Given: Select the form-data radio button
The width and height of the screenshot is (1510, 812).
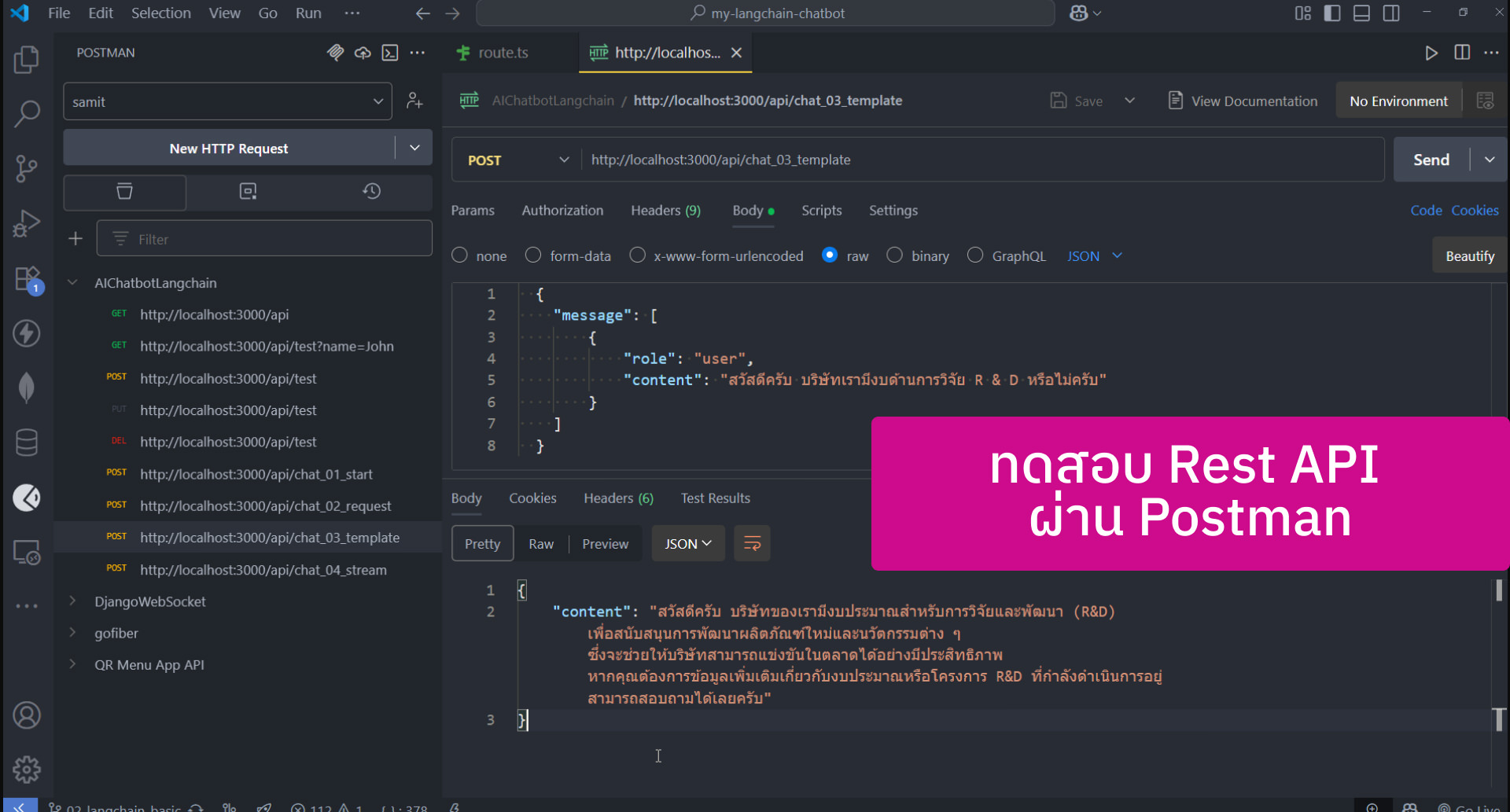Looking at the screenshot, I should (533, 255).
